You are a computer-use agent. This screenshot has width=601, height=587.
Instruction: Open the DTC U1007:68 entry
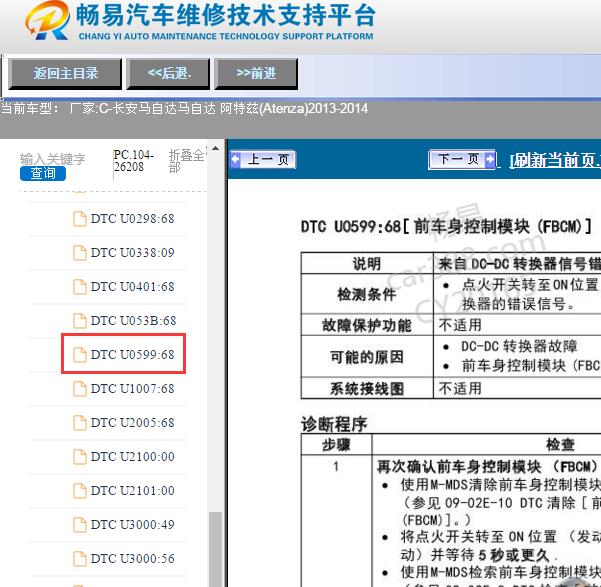tap(132, 389)
